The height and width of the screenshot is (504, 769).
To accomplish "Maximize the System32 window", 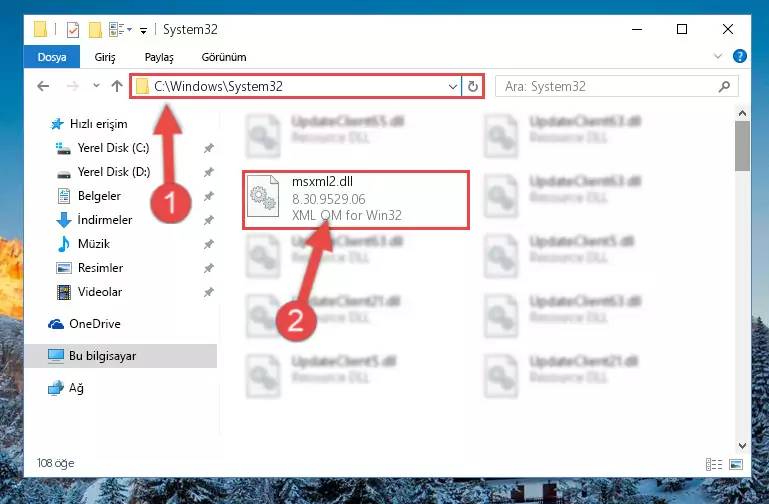I will [682, 29].
